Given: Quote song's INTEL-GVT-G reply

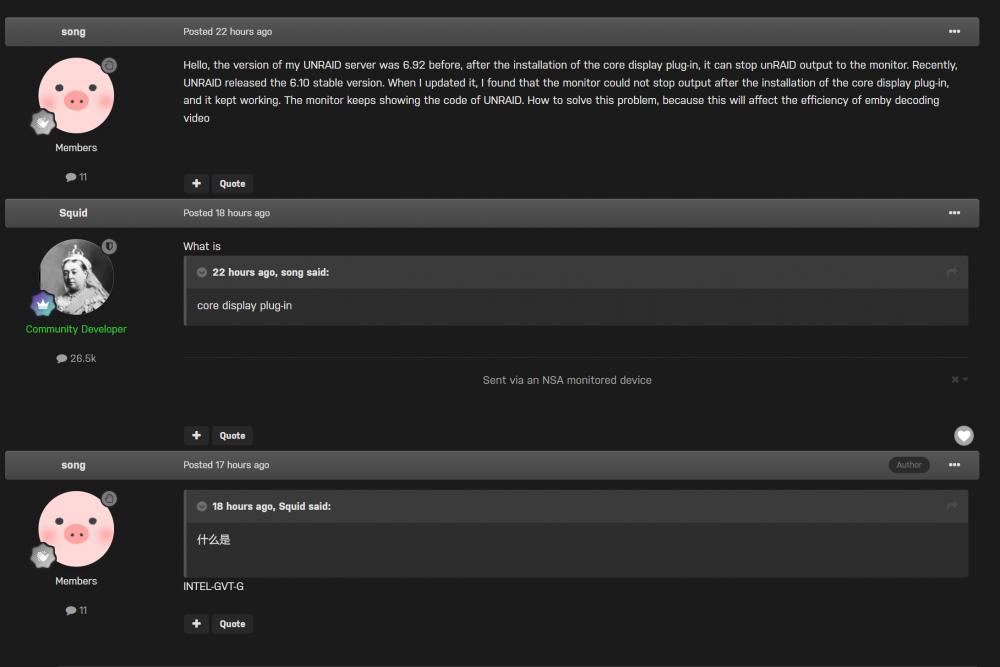Looking at the screenshot, I should pos(232,624).
